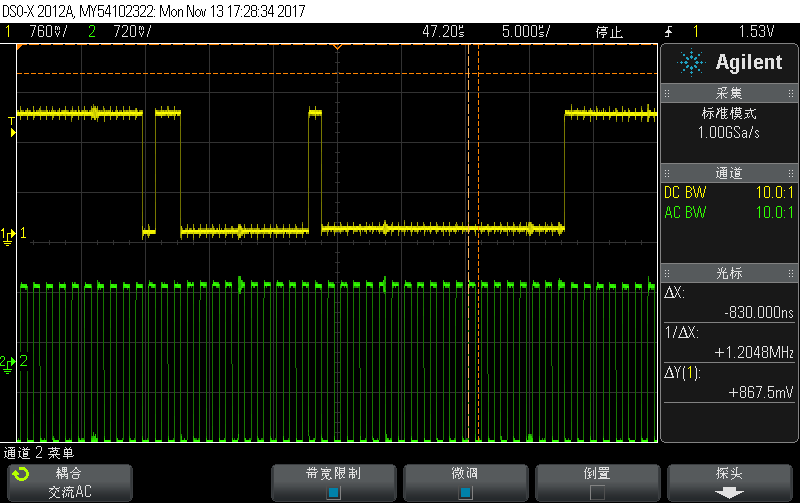The width and height of the screenshot is (800, 503).
Task: Click the ΔX value -830.000ns
Action: pos(759,312)
